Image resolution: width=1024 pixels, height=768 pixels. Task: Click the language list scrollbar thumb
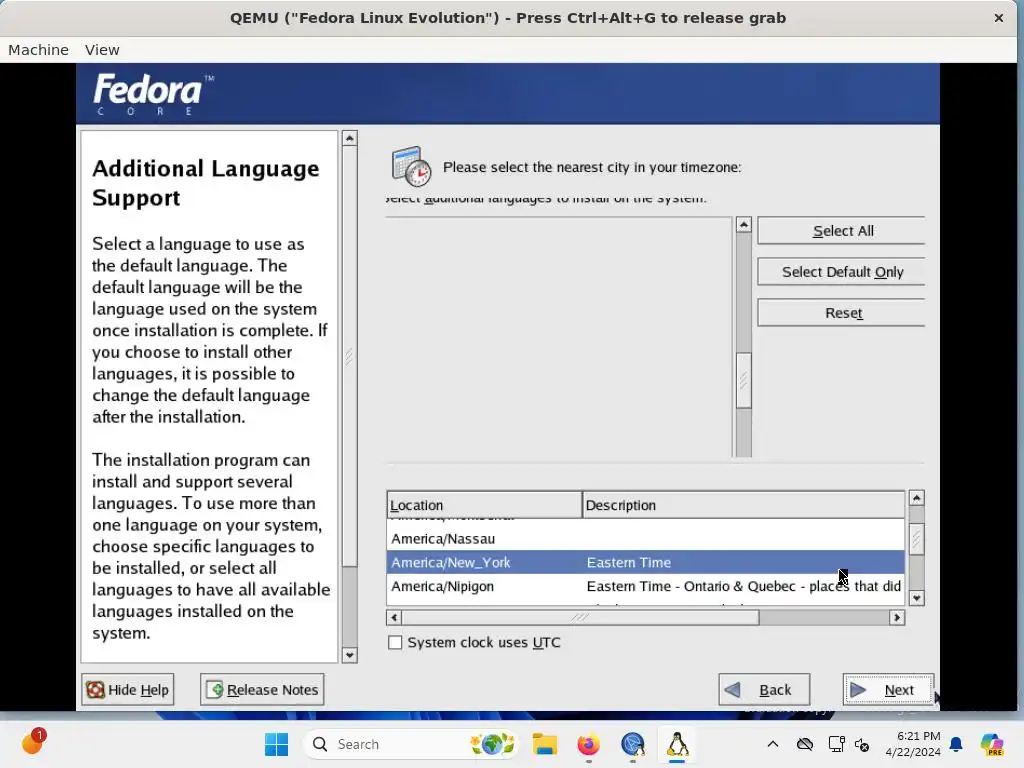pos(743,381)
